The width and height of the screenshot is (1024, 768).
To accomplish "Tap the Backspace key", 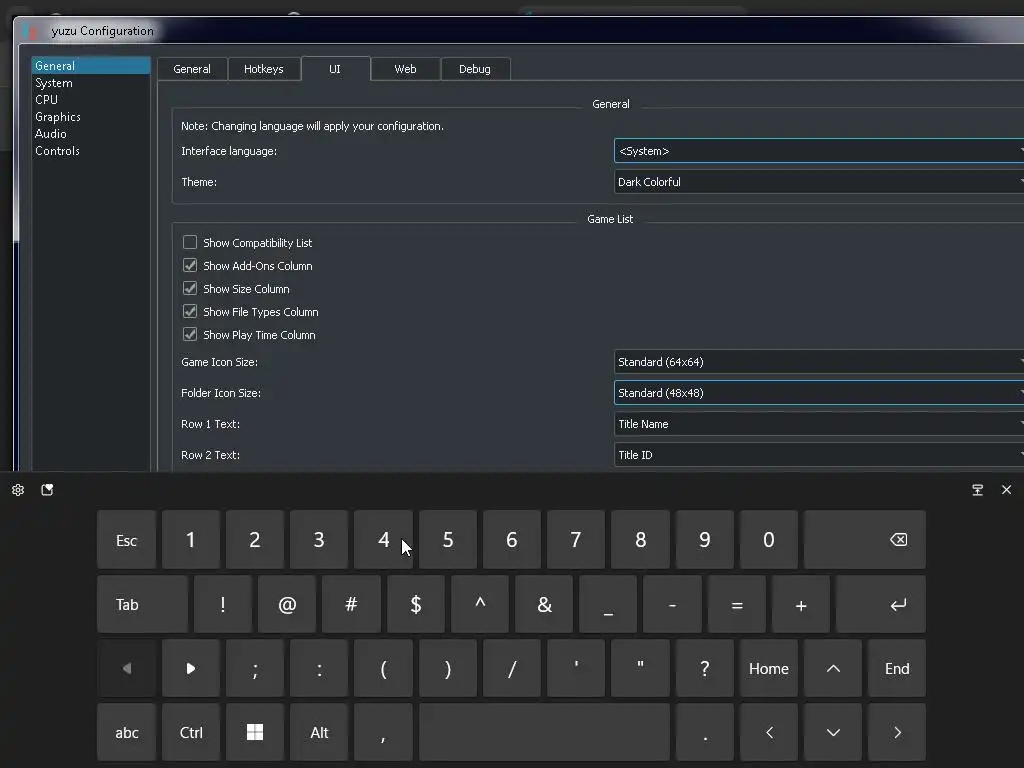I will click(x=865, y=539).
